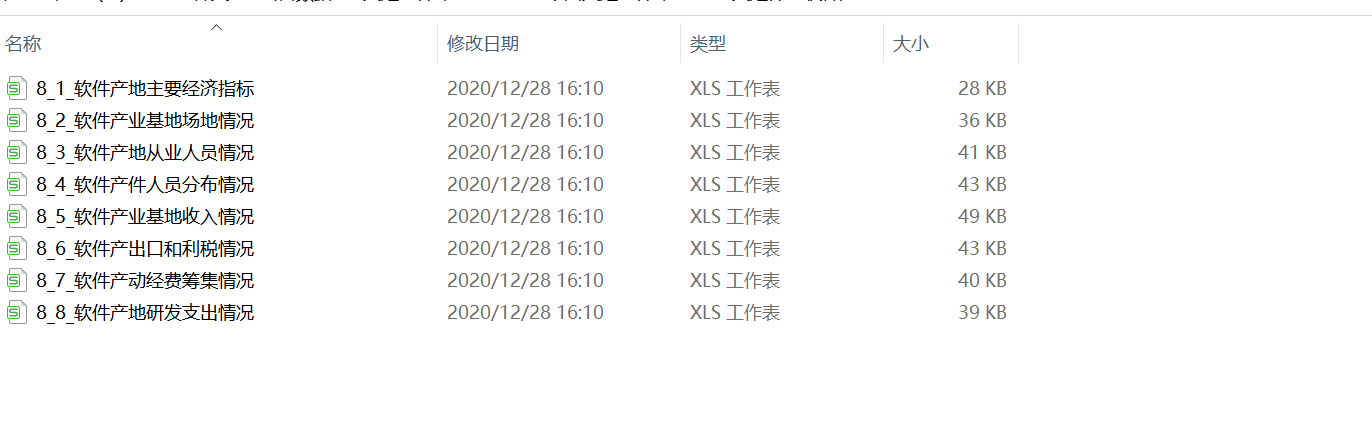The width and height of the screenshot is (1372, 421).
Task: Select the 8_3_软件产地从业人员情况 file icon
Action: pos(15,152)
